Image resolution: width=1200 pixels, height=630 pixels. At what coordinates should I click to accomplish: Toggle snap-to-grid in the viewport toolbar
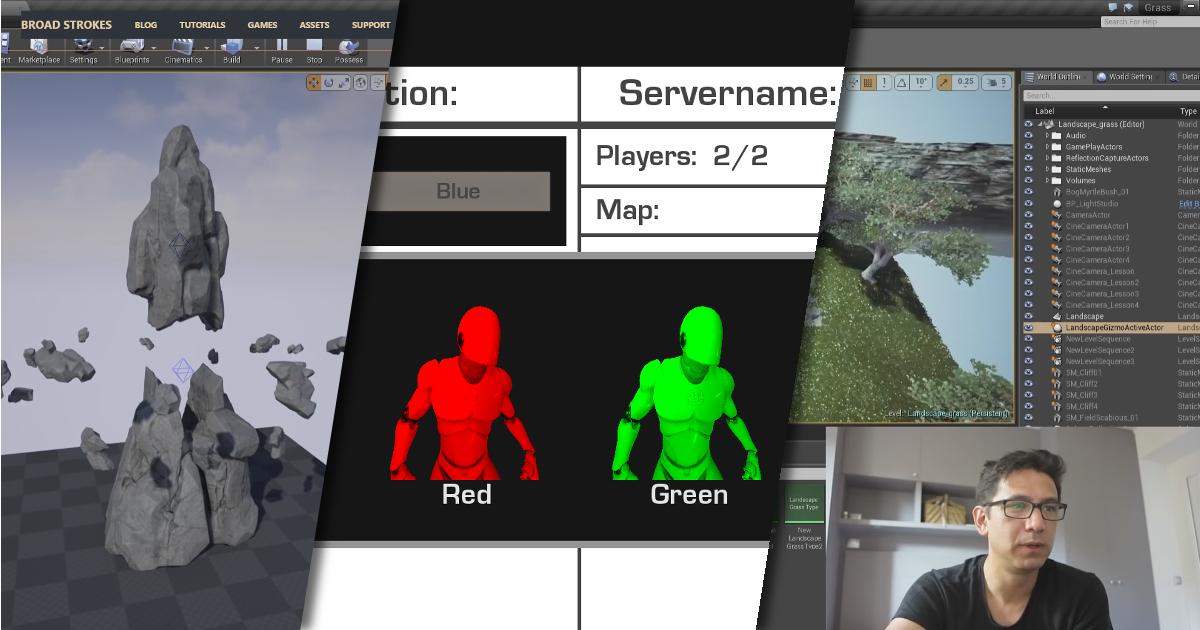point(866,82)
